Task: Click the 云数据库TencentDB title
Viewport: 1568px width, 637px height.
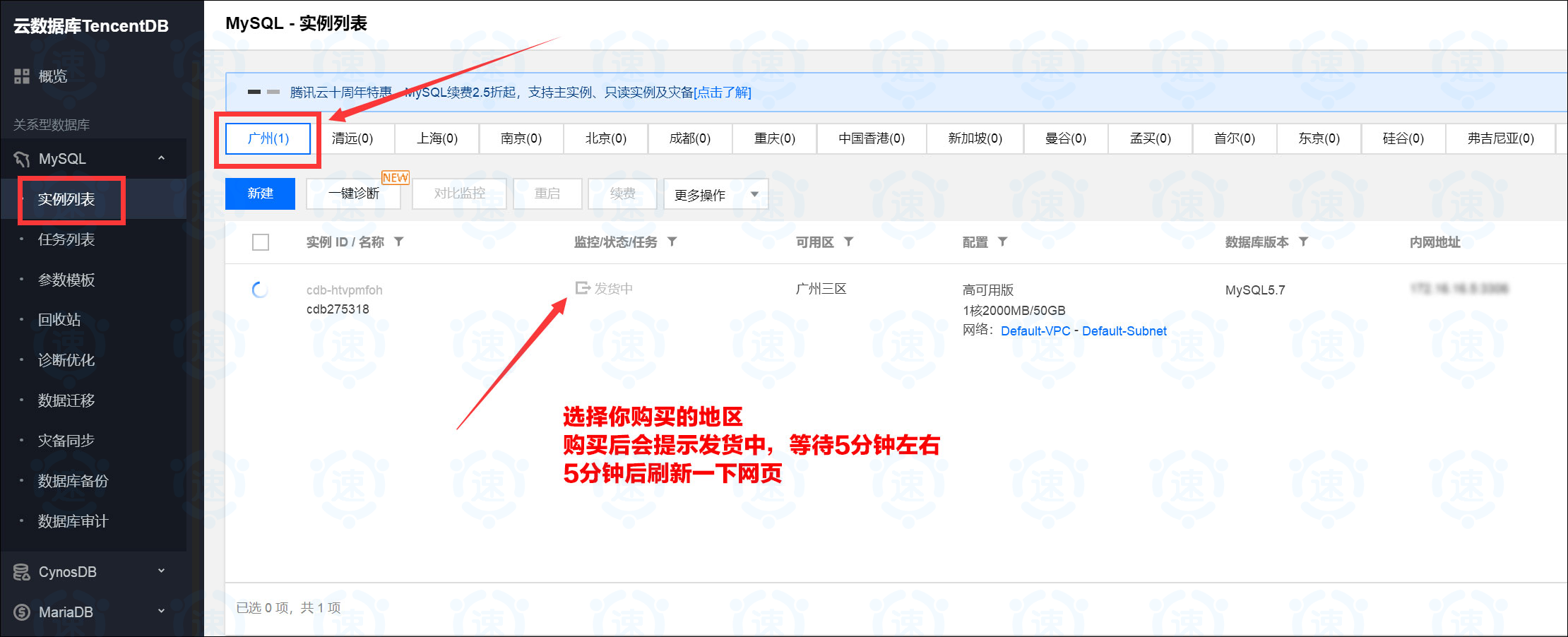Action: tap(91, 26)
